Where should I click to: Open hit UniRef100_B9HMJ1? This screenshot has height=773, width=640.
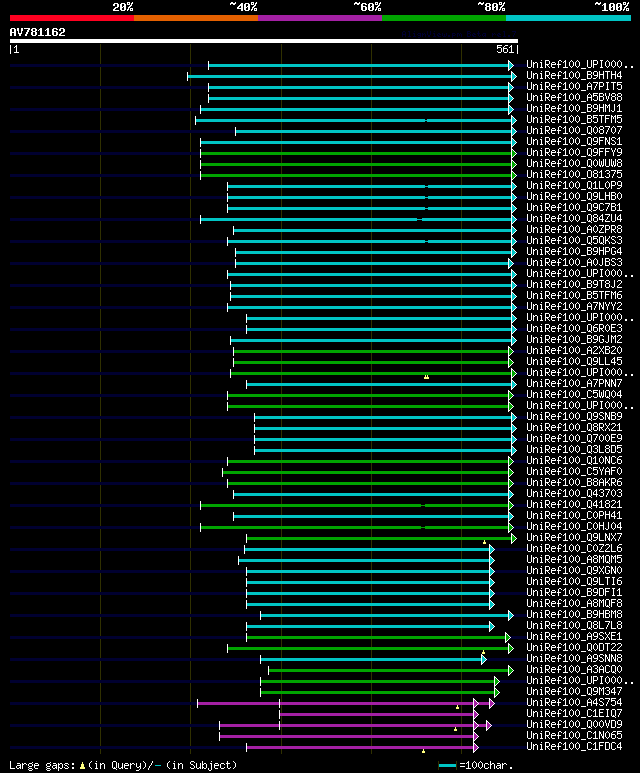click(x=574, y=108)
